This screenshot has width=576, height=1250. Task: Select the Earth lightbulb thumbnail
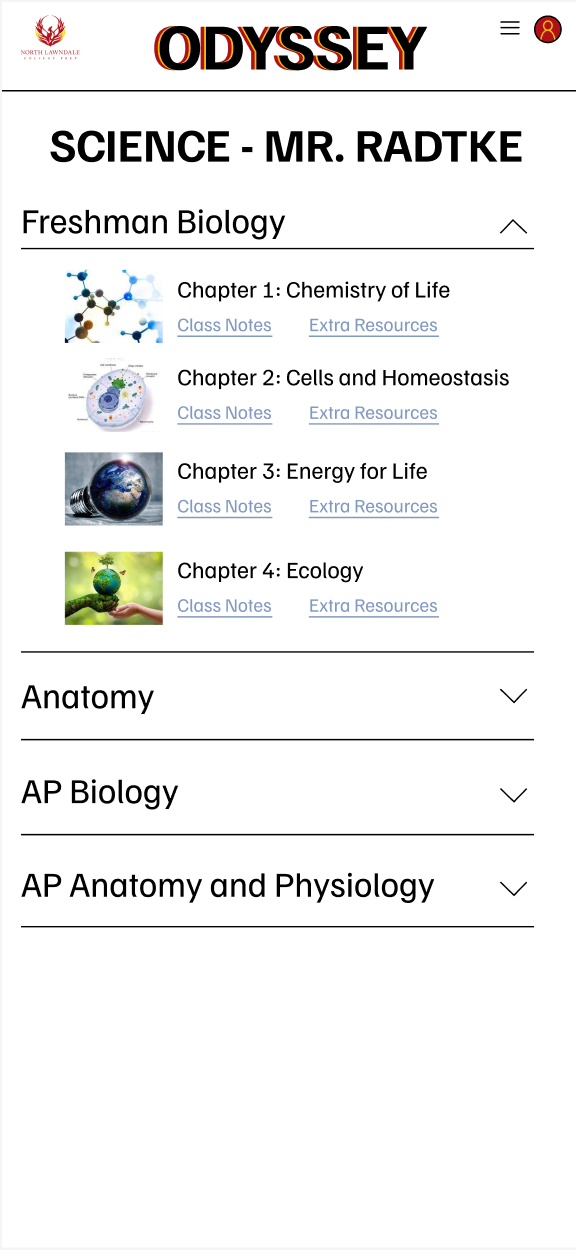114,489
